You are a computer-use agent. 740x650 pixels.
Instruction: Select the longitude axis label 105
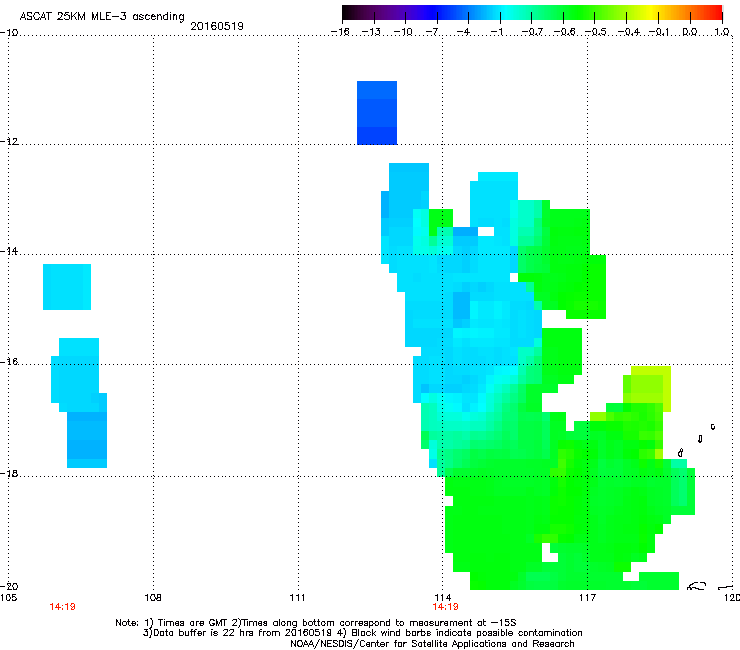[8, 598]
